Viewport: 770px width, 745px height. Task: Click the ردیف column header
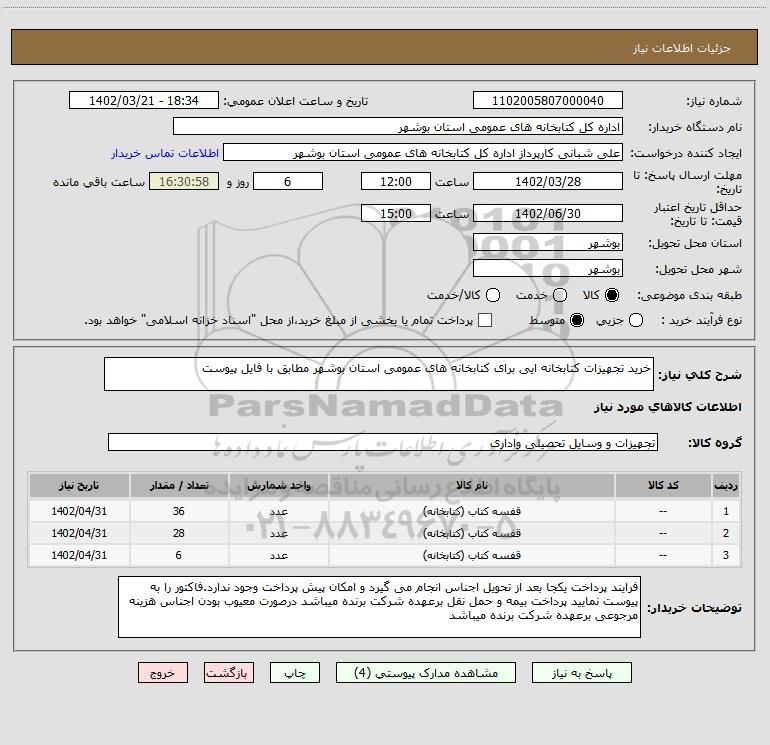pyautogui.click(x=726, y=486)
